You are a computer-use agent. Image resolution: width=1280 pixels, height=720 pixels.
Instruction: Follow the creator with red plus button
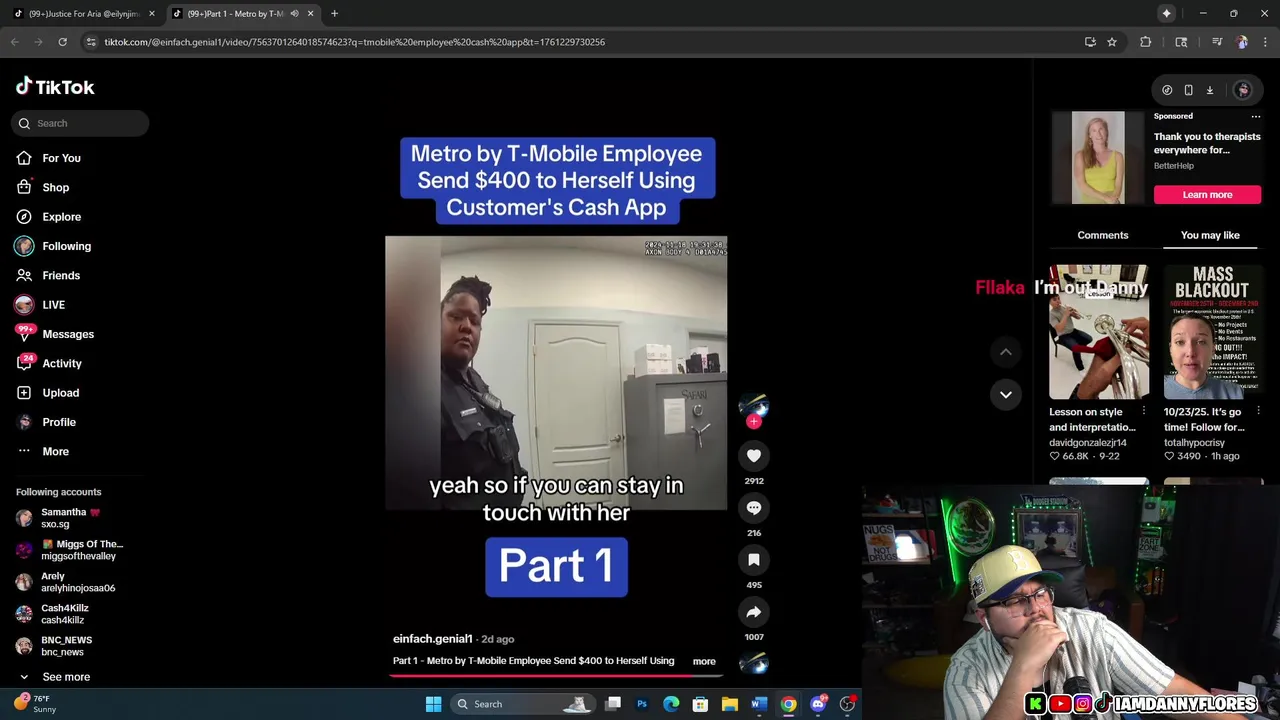click(x=754, y=422)
